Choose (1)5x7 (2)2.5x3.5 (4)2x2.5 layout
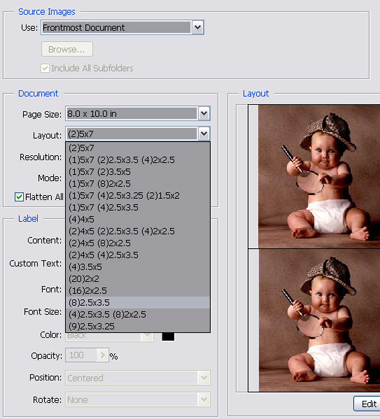This screenshot has height=419, width=380. tap(138, 160)
